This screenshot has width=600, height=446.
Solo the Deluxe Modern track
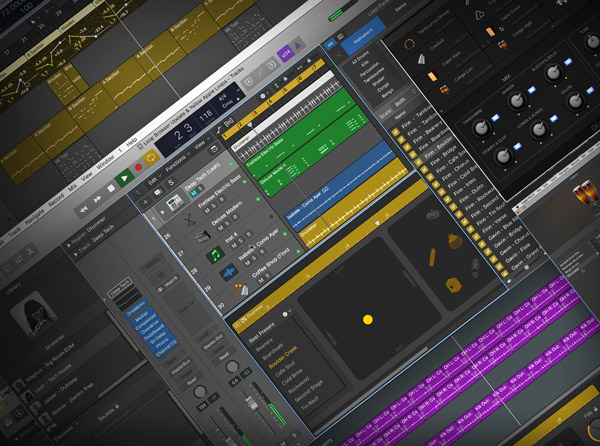(x=227, y=222)
